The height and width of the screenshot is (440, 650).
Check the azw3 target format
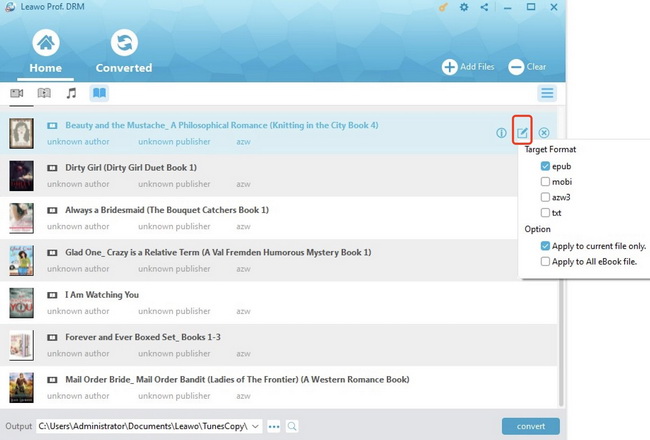coord(545,197)
